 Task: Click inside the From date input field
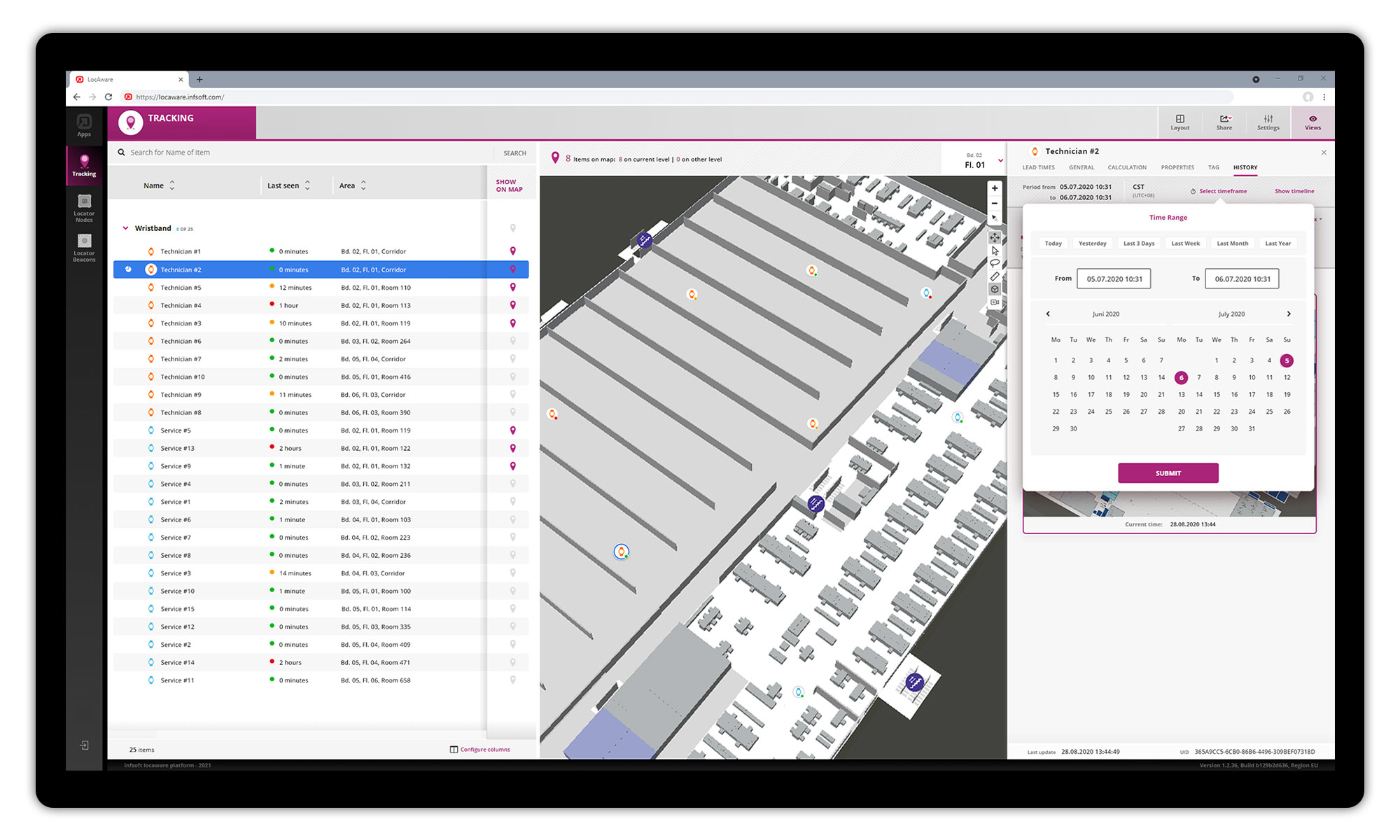coord(1114,278)
